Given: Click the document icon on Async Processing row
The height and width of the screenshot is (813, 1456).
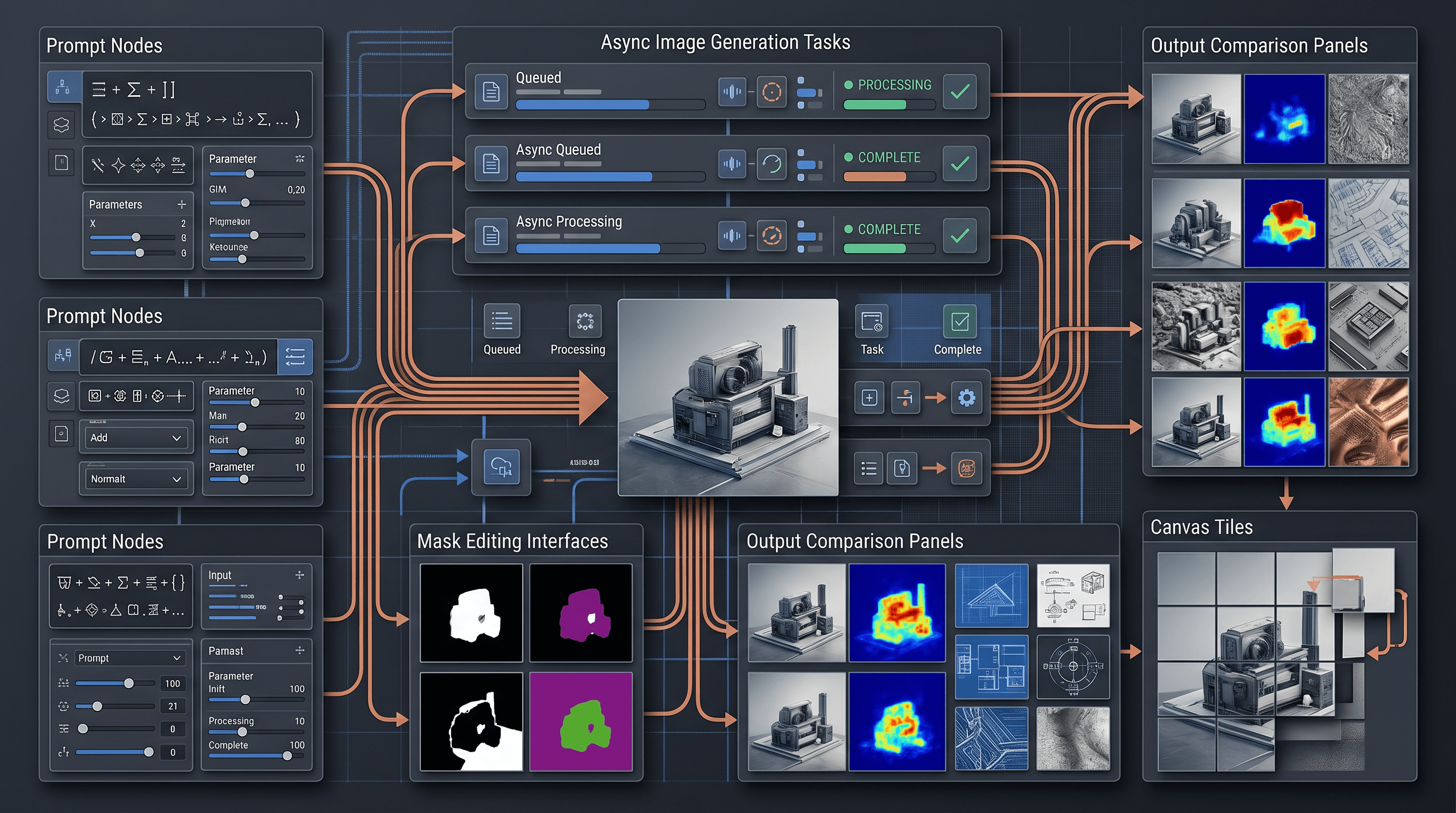Looking at the screenshot, I should pyautogui.click(x=491, y=235).
